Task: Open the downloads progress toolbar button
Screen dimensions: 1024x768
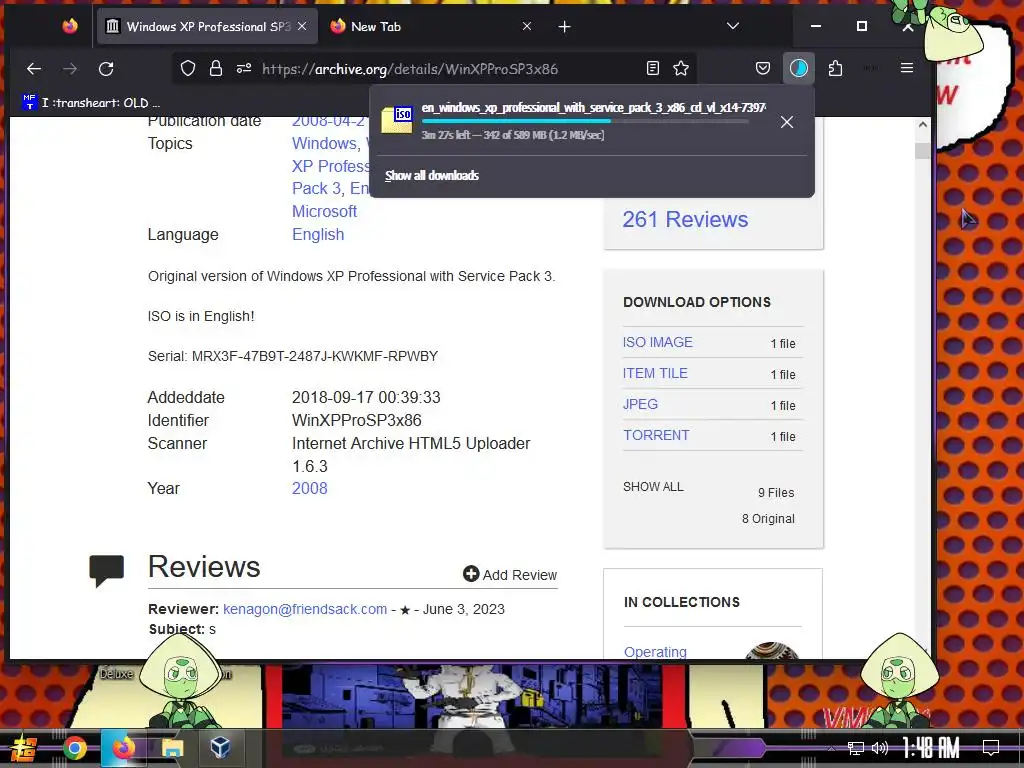Action: 799,68
